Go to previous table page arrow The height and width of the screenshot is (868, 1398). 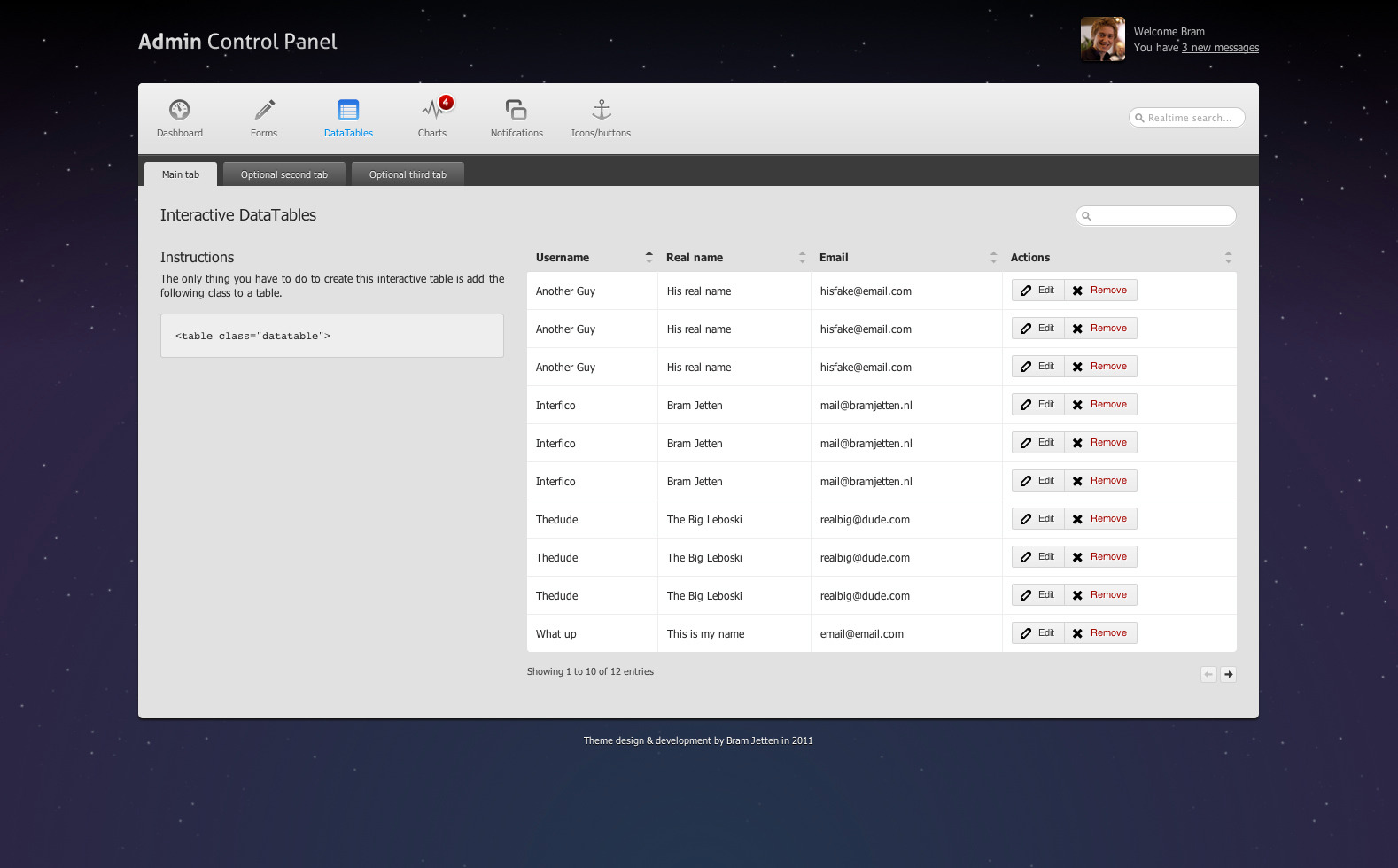click(x=1208, y=674)
